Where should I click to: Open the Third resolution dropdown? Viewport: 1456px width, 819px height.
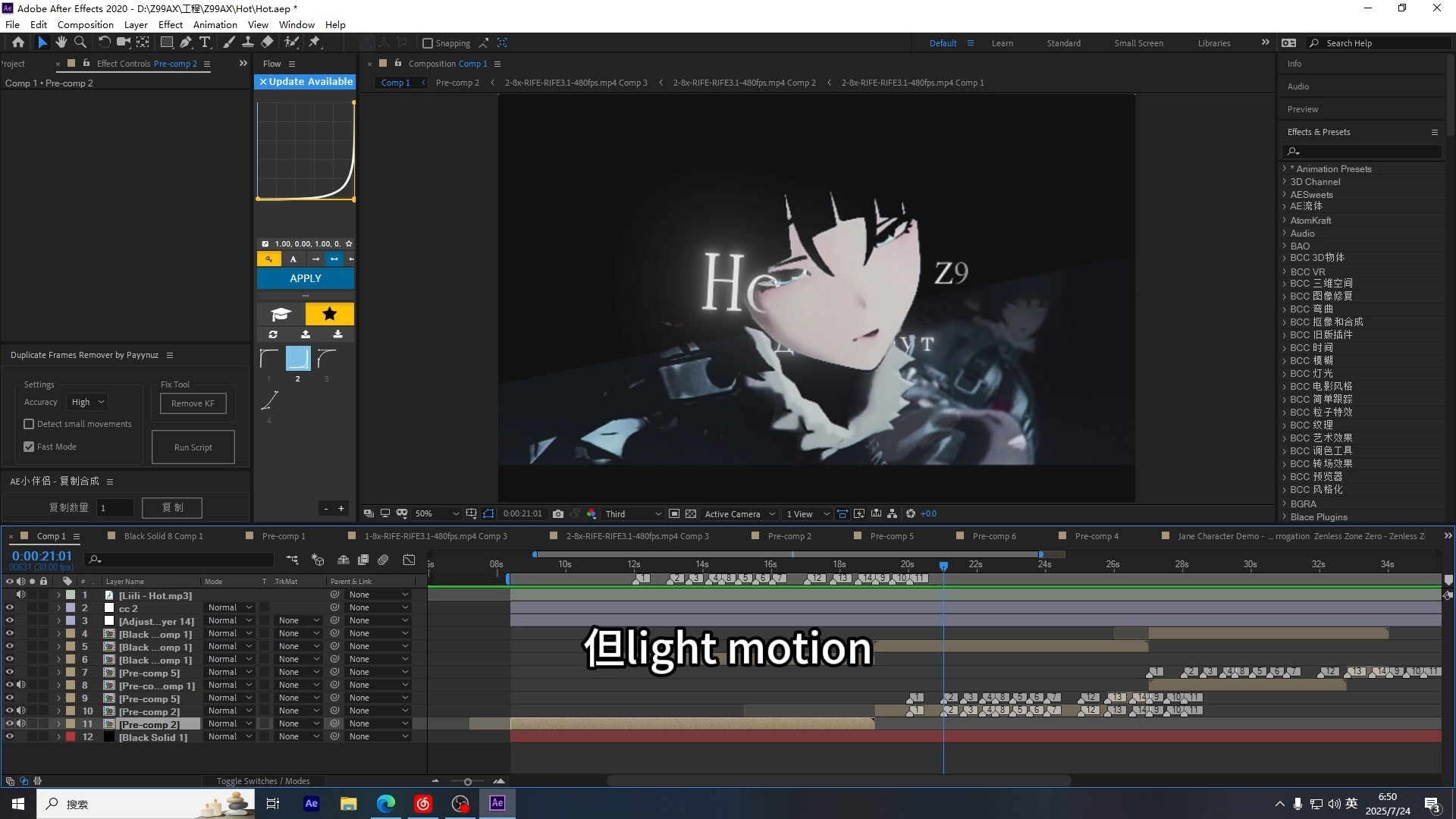(633, 514)
